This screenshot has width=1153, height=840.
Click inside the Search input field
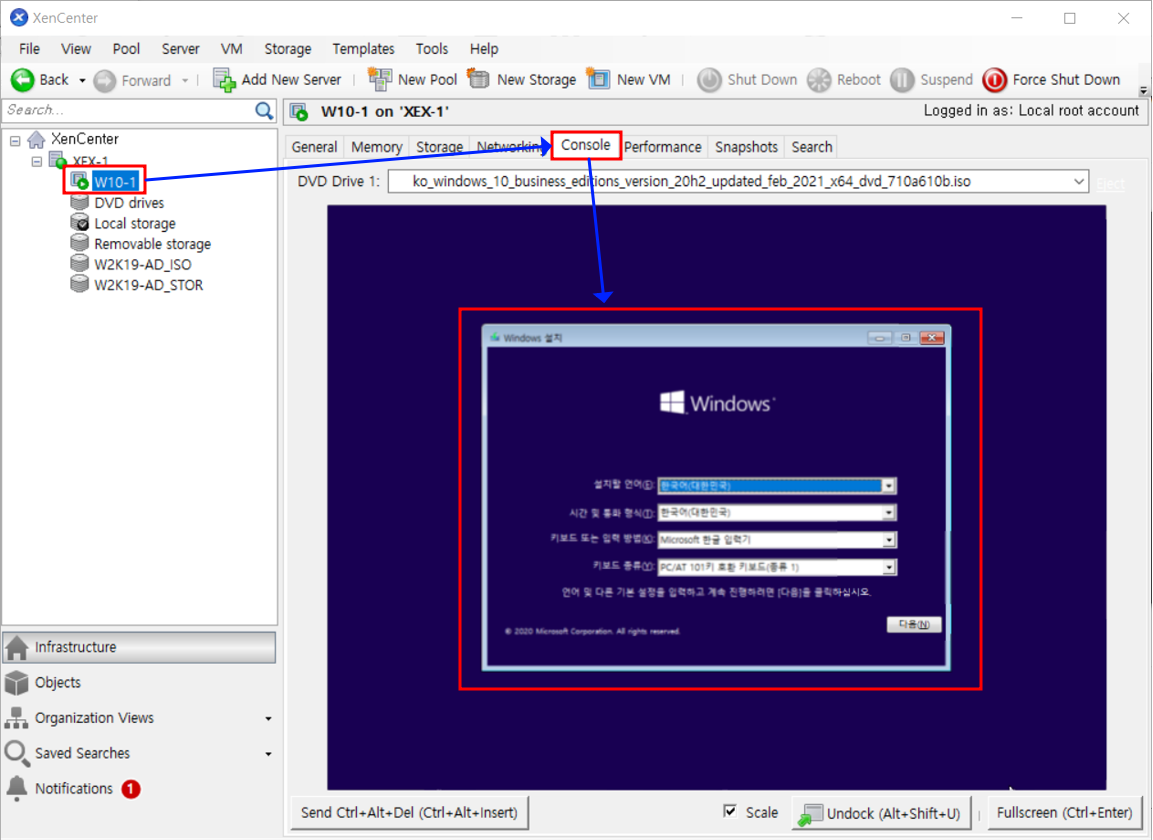coord(128,110)
